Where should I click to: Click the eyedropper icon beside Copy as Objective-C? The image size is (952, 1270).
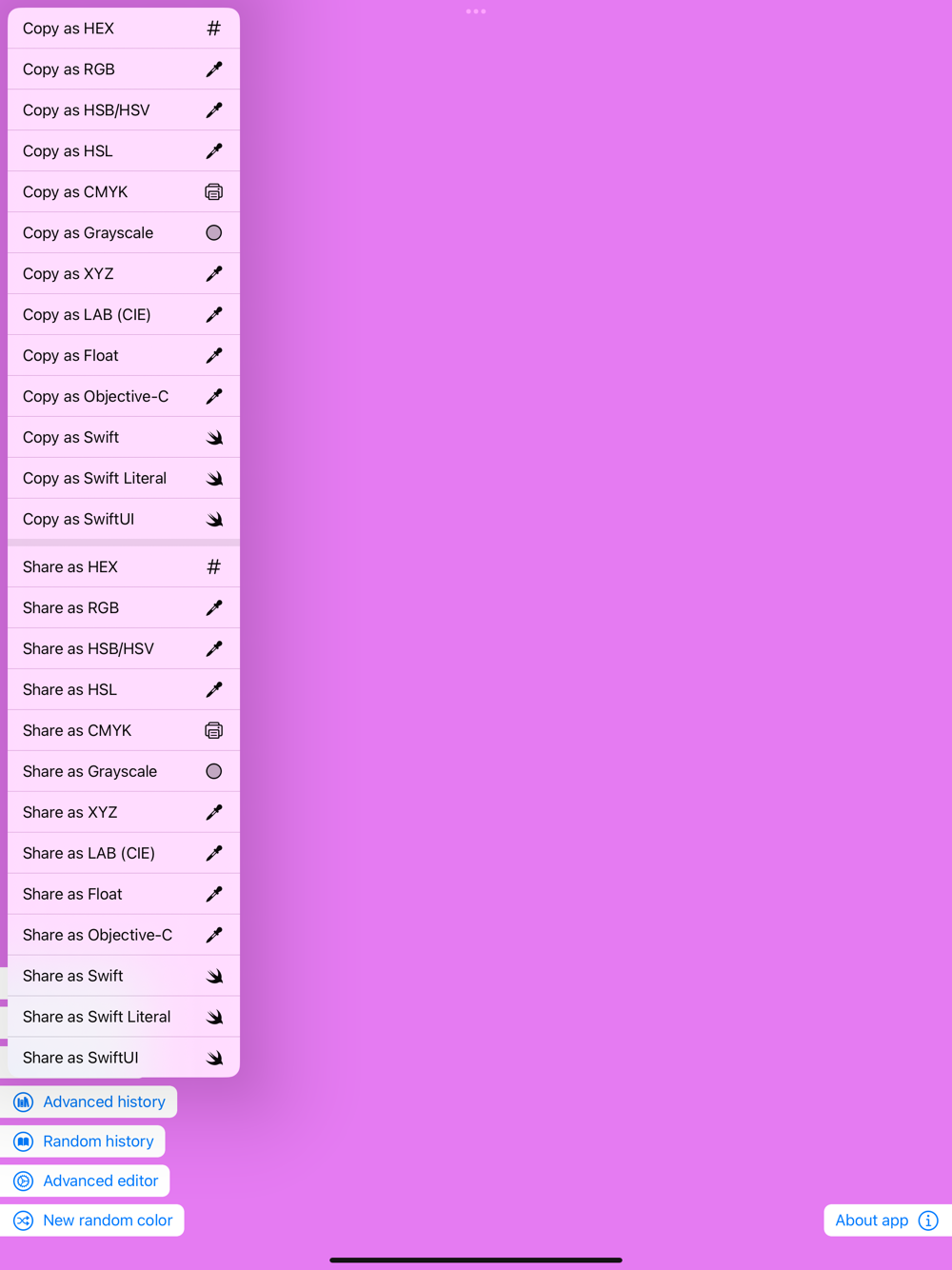[214, 397]
